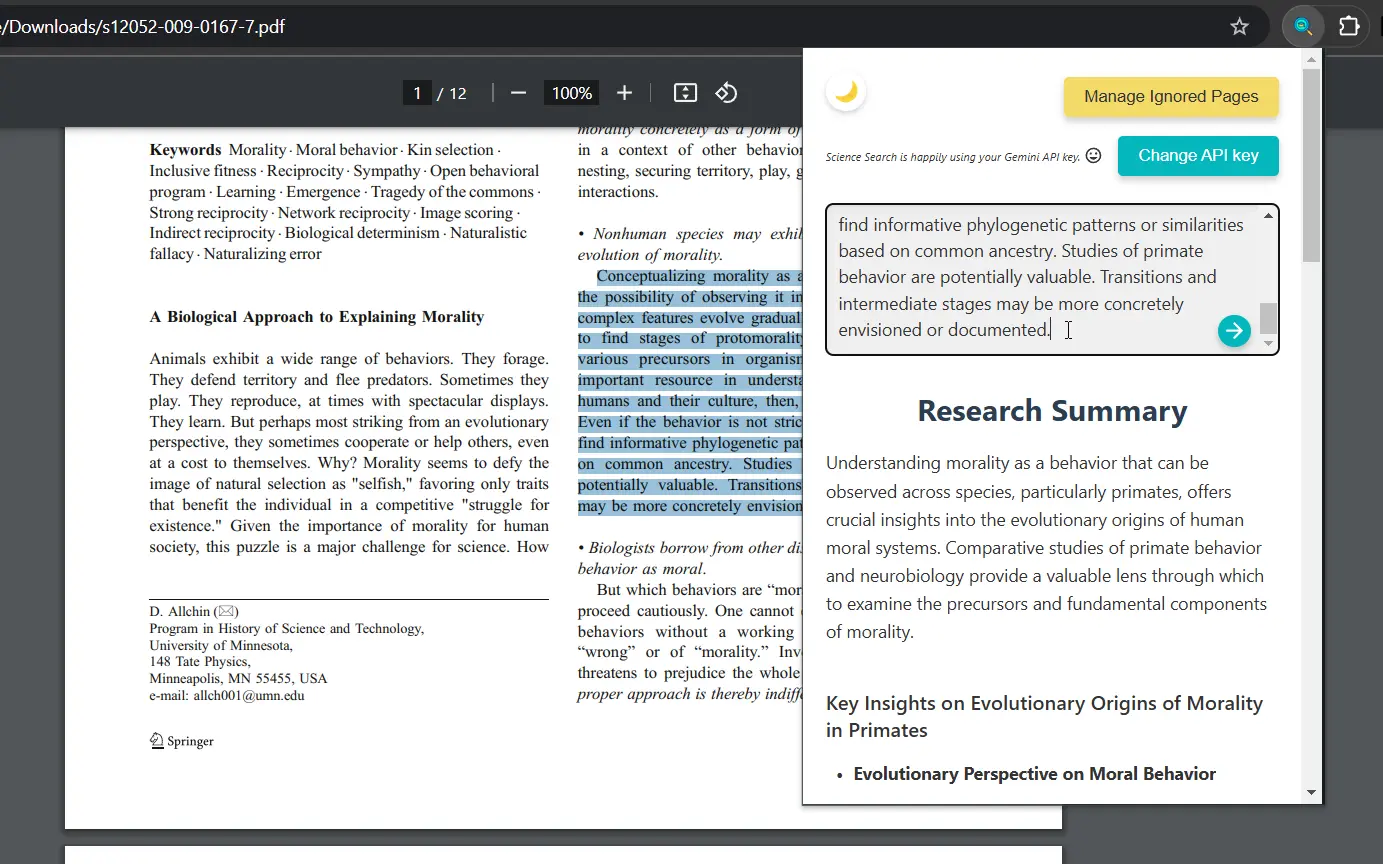Click 'Minneapolis, MN 55455, USA' address line
The height and width of the screenshot is (864, 1383).
pos(238,679)
